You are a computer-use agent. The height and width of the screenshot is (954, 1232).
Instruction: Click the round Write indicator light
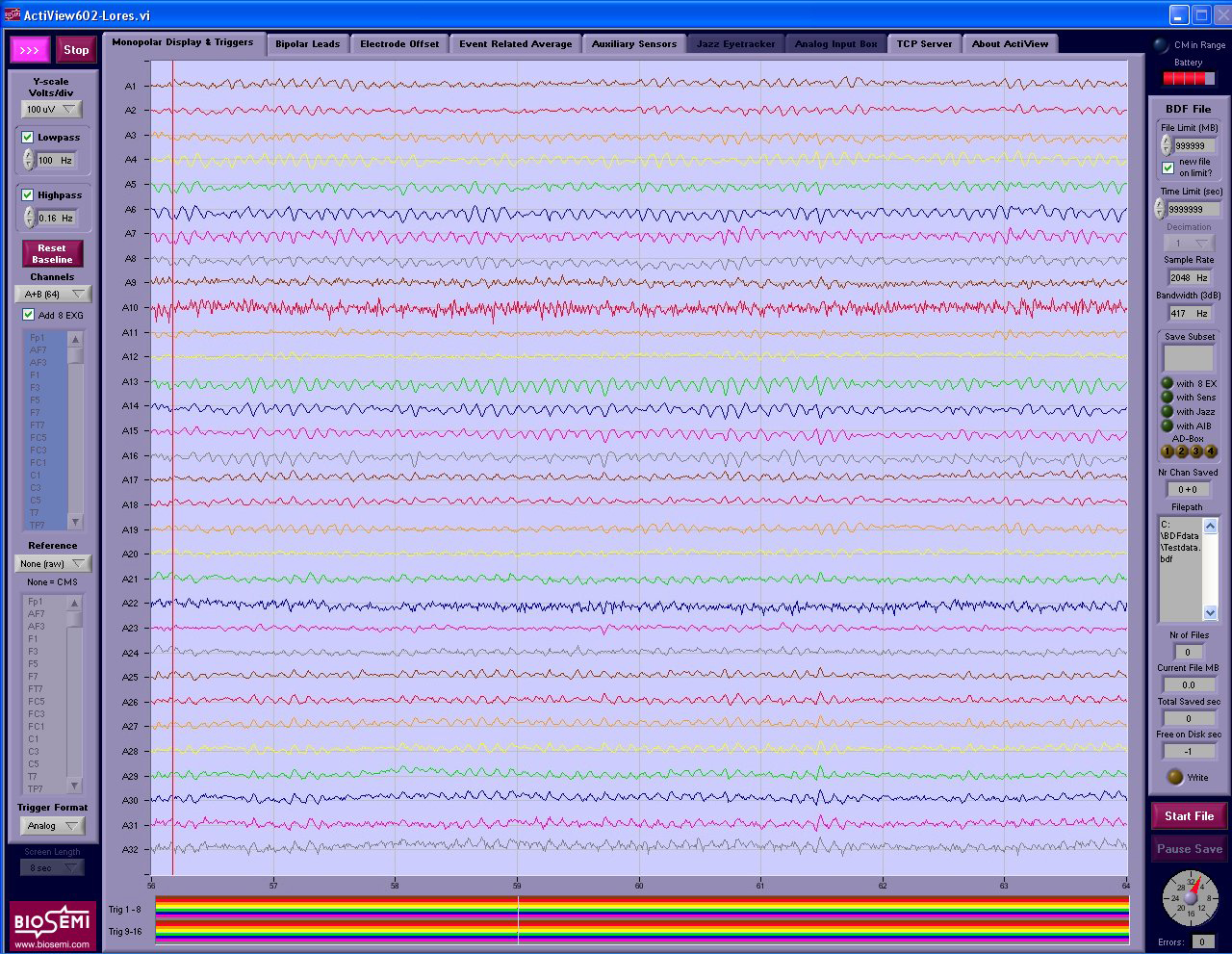pos(1174,777)
